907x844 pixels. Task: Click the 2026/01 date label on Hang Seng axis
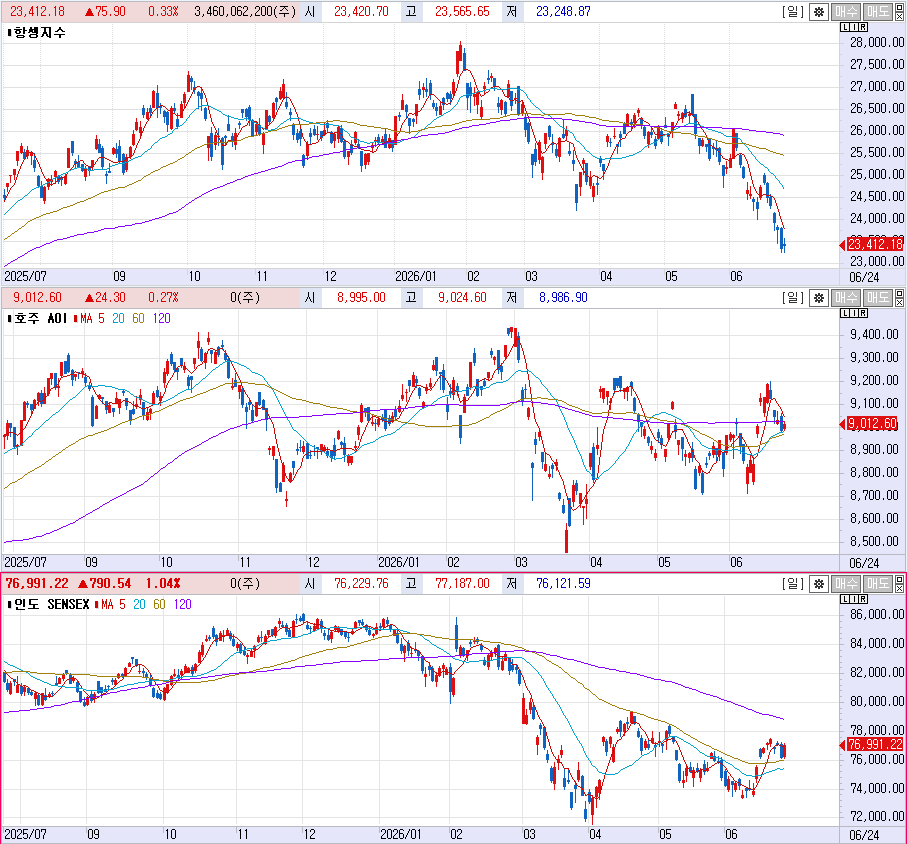click(x=415, y=277)
